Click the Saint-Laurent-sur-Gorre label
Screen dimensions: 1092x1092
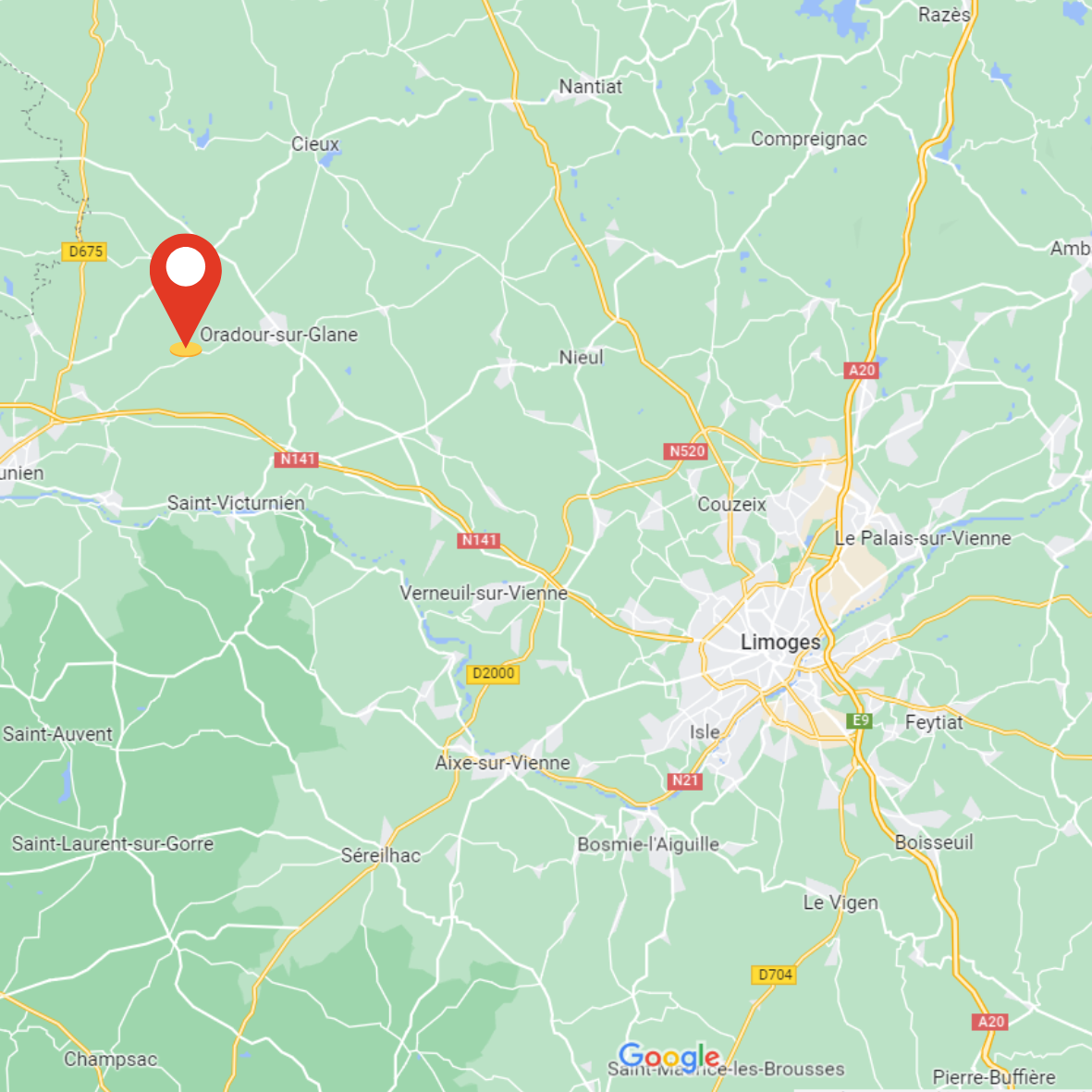(x=113, y=844)
